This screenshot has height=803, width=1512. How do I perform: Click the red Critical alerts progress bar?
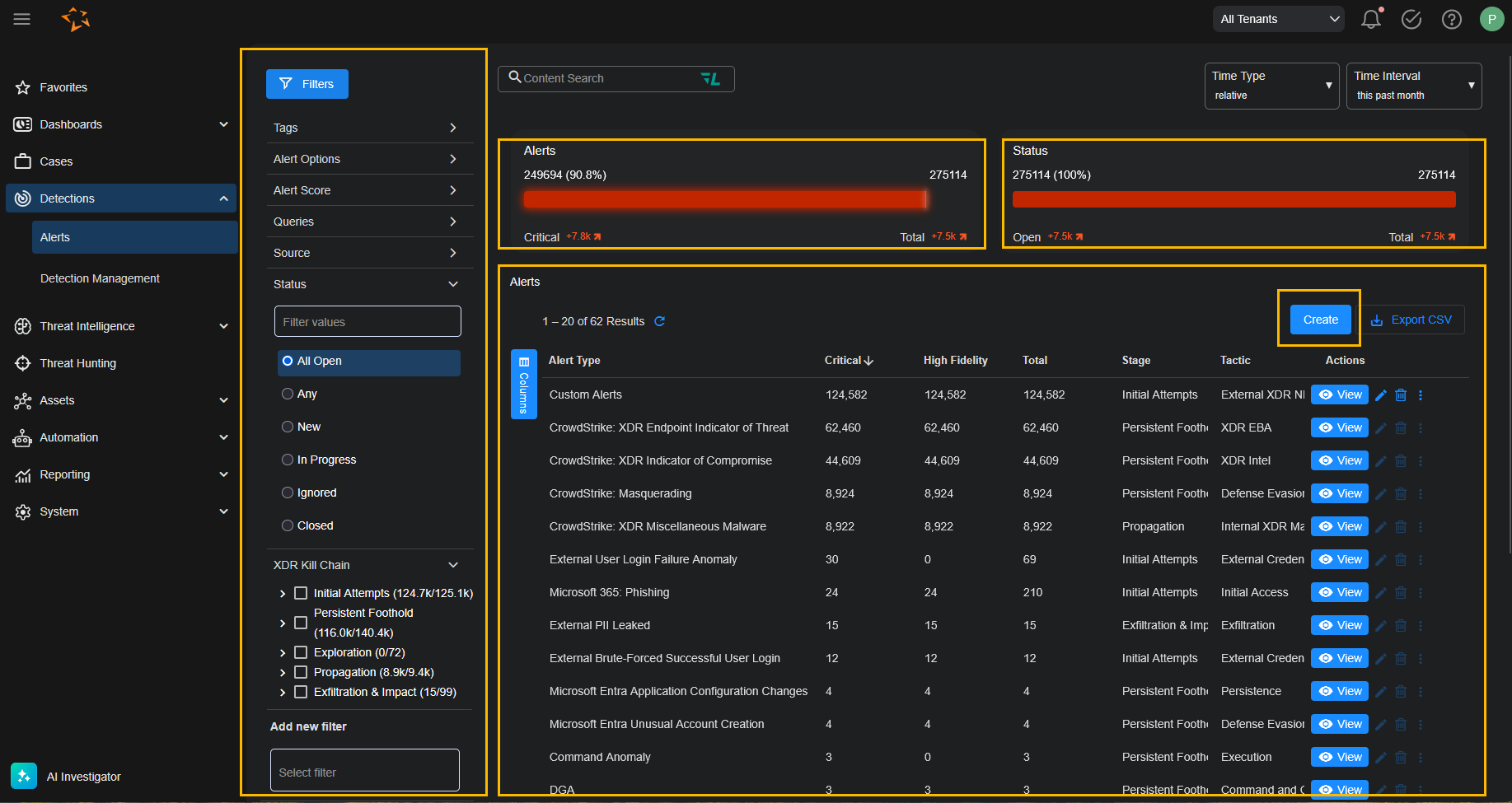725,199
